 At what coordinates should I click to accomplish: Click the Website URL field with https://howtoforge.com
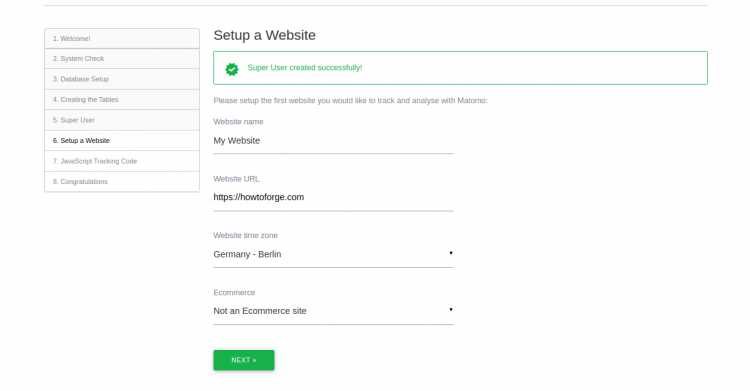point(333,197)
